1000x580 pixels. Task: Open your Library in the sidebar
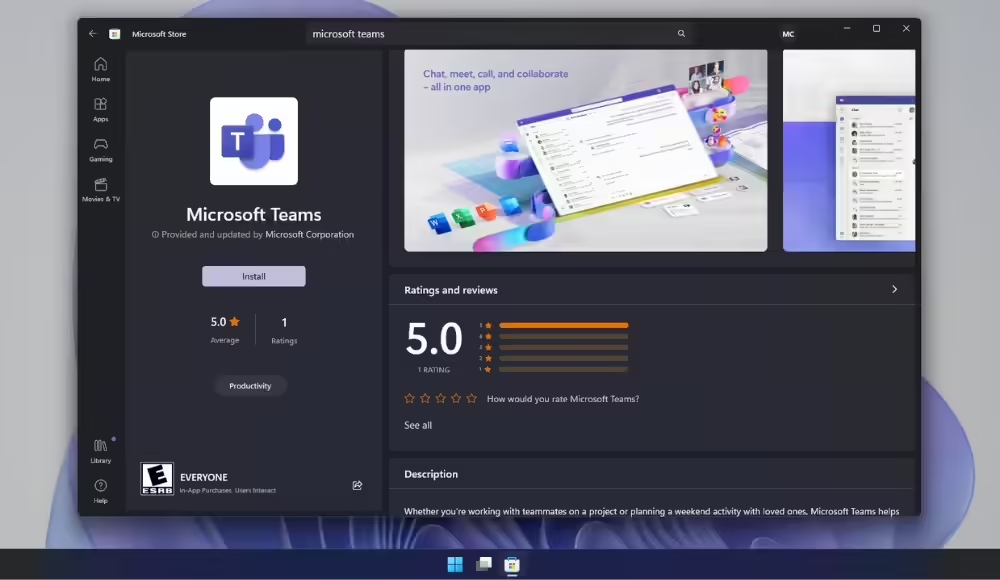100,452
